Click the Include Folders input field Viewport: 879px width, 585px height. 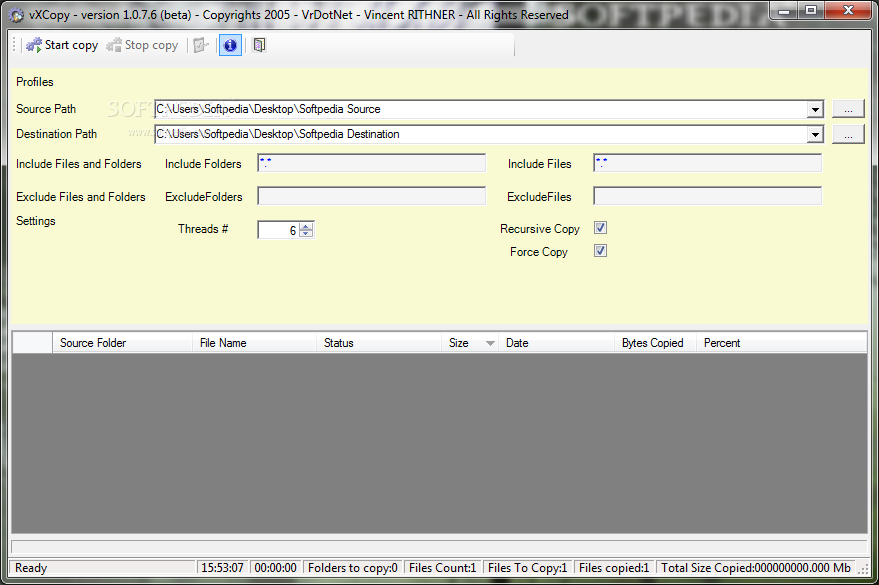tap(372, 163)
